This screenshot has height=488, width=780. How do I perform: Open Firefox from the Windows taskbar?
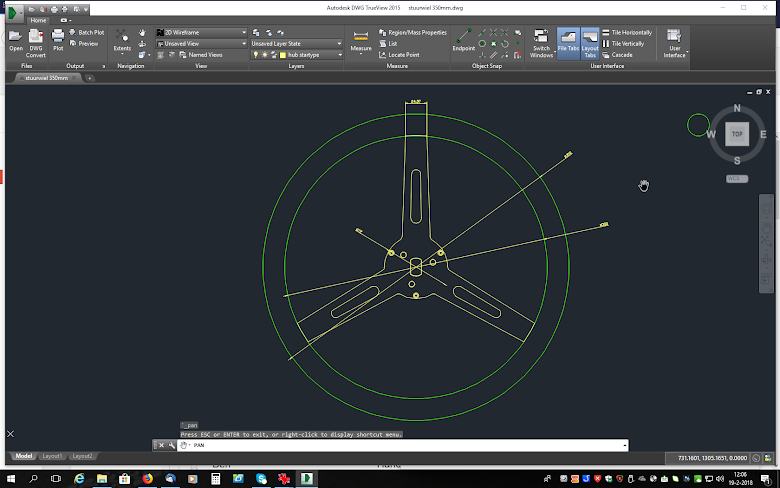147,479
